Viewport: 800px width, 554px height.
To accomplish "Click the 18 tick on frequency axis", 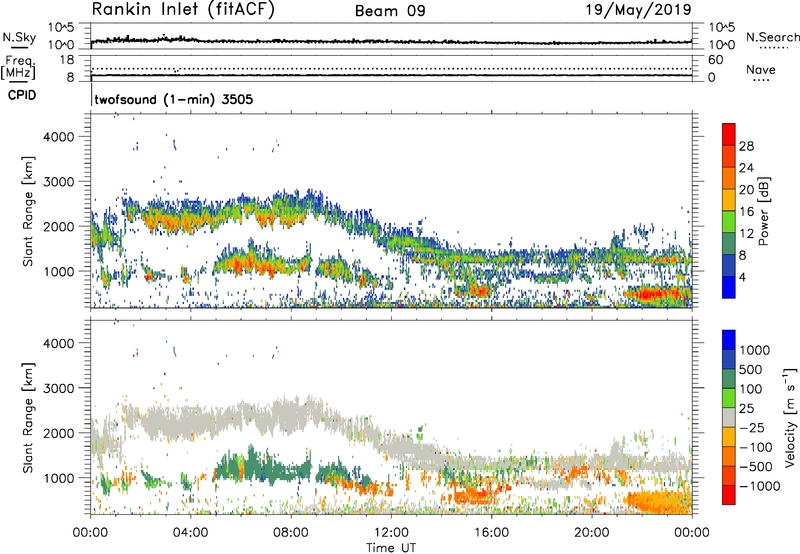I will [x=66, y=60].
